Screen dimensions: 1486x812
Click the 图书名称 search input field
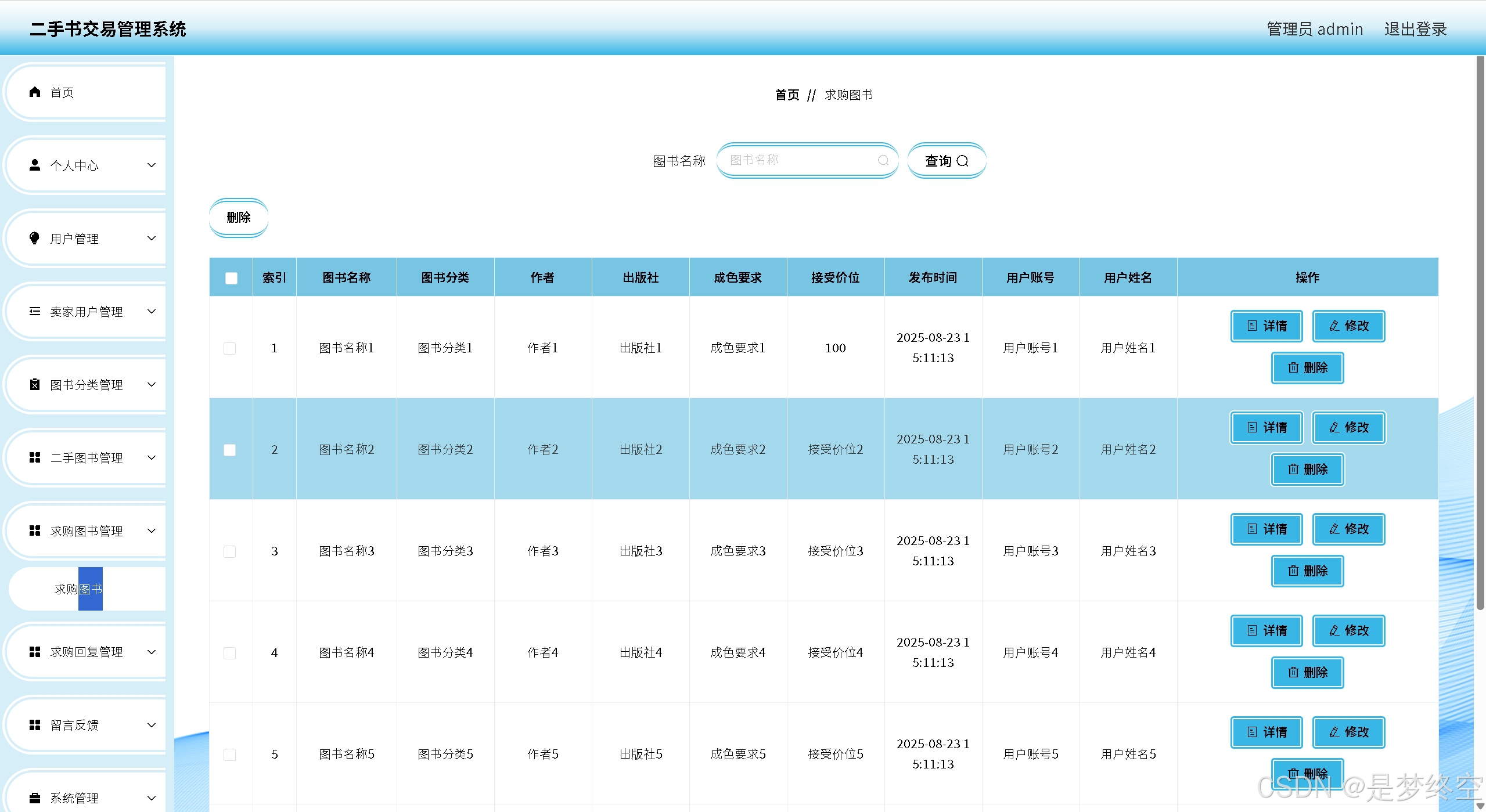point(807,161)
